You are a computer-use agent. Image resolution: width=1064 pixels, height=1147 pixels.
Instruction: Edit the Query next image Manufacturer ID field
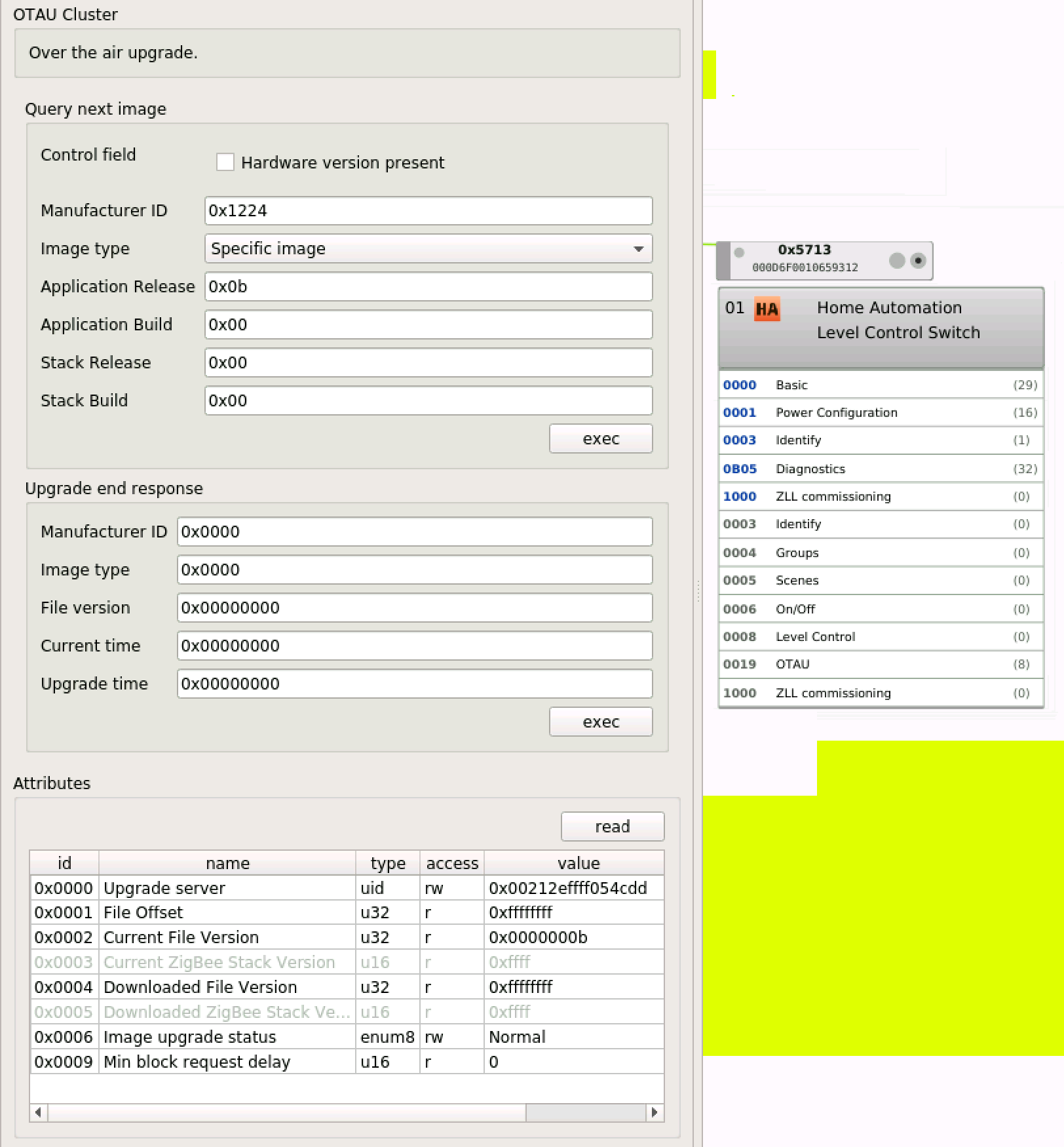(428, 210)
